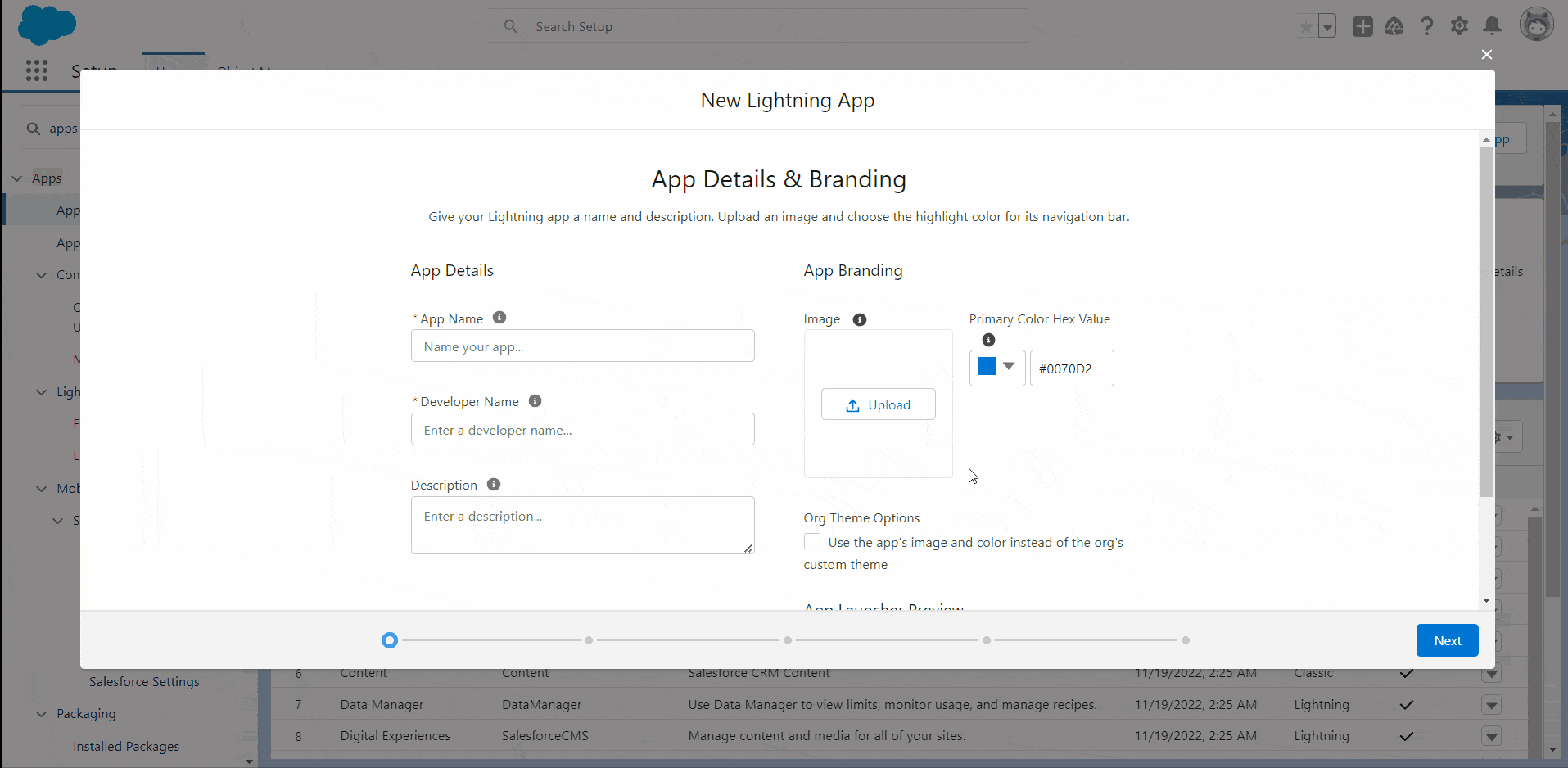Open the primary color picker dropdown
Screen dimensions: 1568x768
point(997,368)
